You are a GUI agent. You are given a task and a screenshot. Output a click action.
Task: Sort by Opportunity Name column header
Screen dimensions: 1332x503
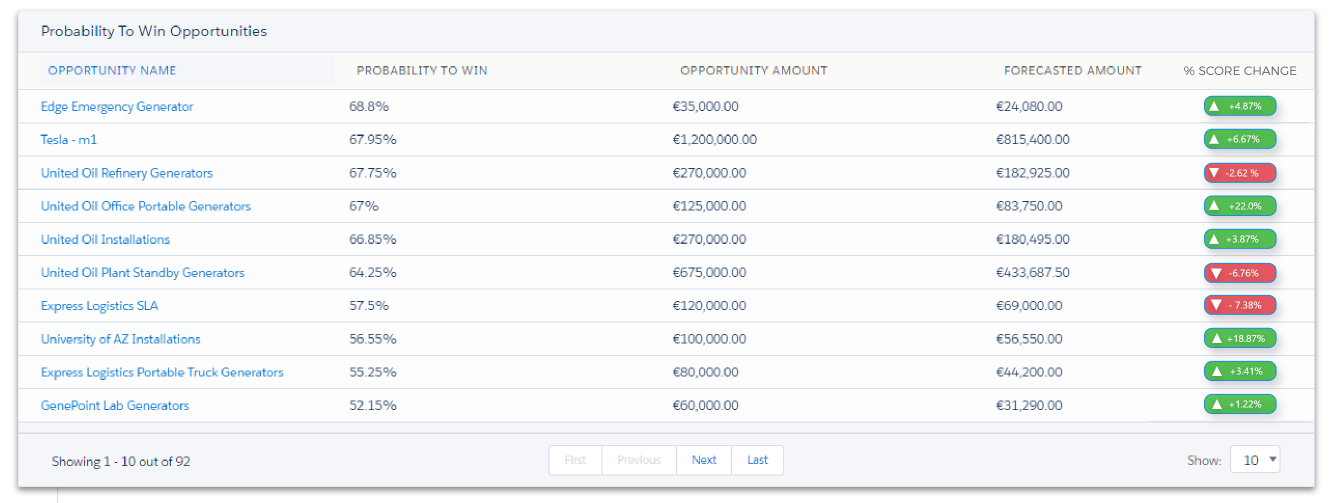pos(112,70)
